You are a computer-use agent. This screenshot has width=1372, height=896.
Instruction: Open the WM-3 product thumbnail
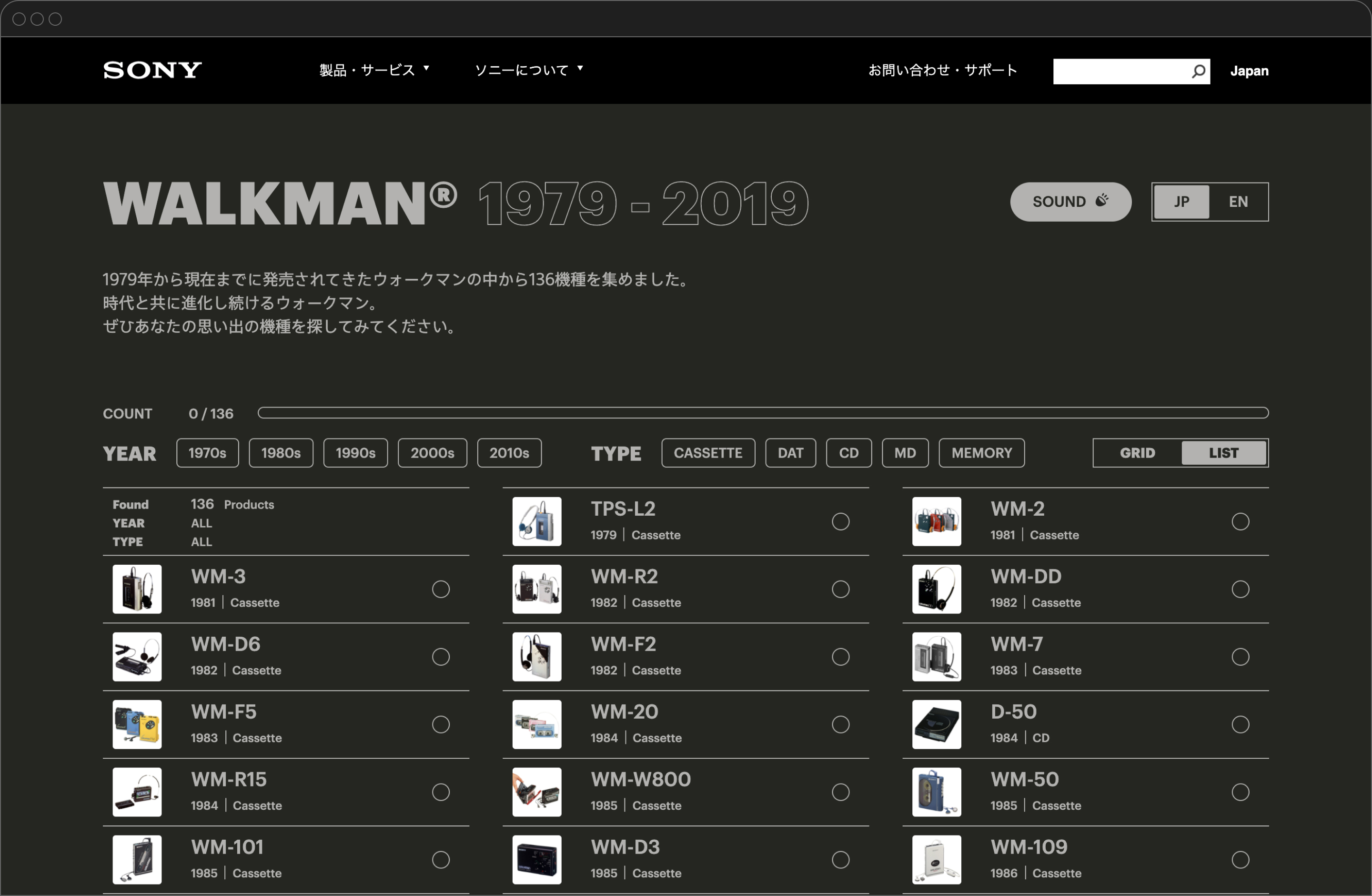[x=137, y=589]
